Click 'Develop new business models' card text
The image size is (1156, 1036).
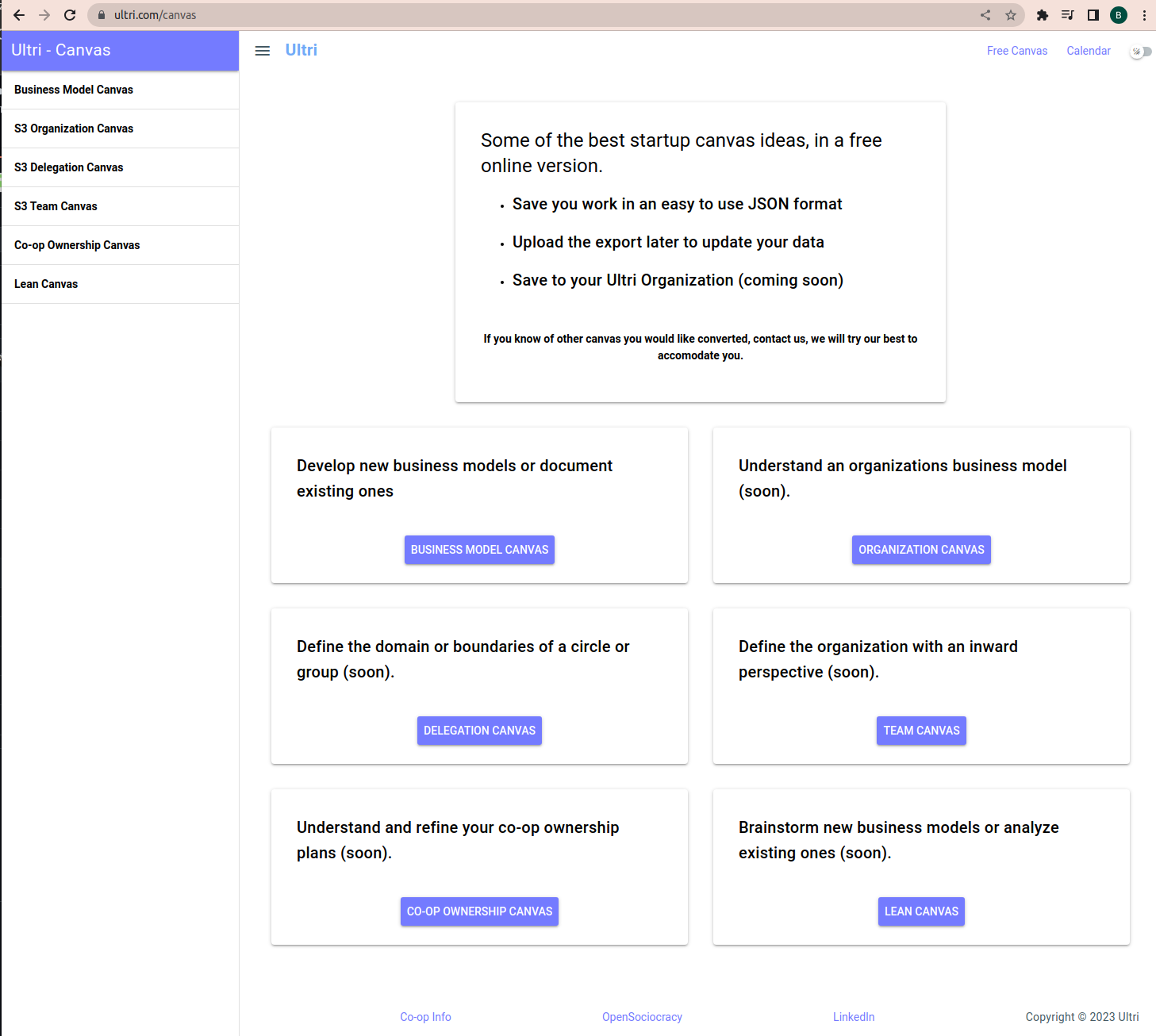455,478
